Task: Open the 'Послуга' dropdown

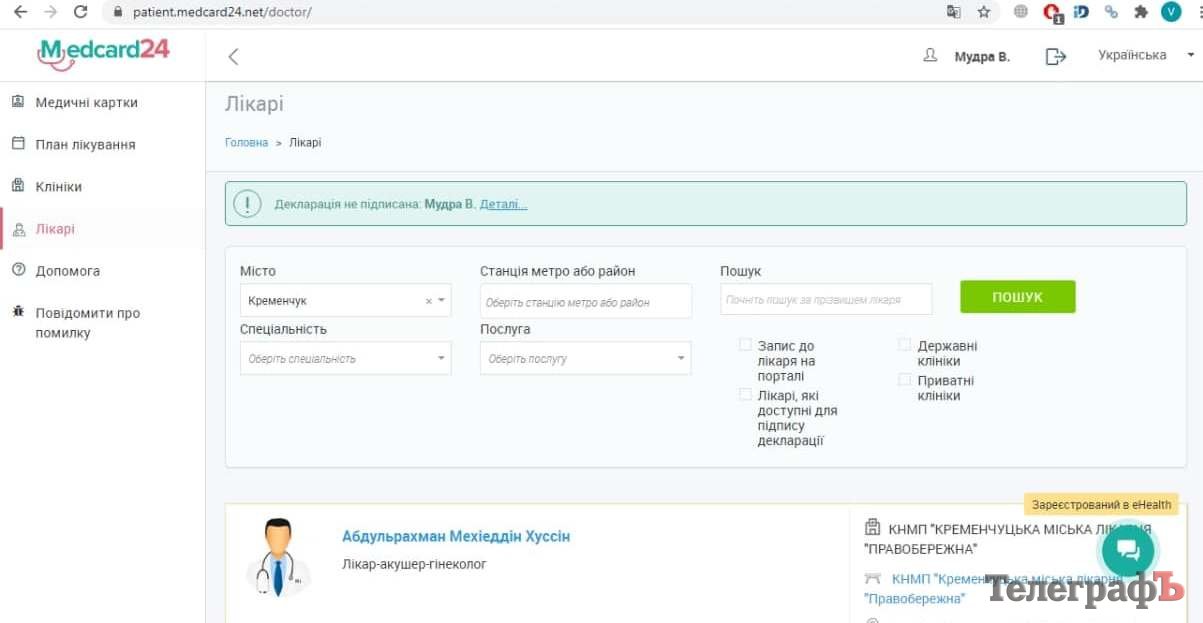Action: point(585,358)
